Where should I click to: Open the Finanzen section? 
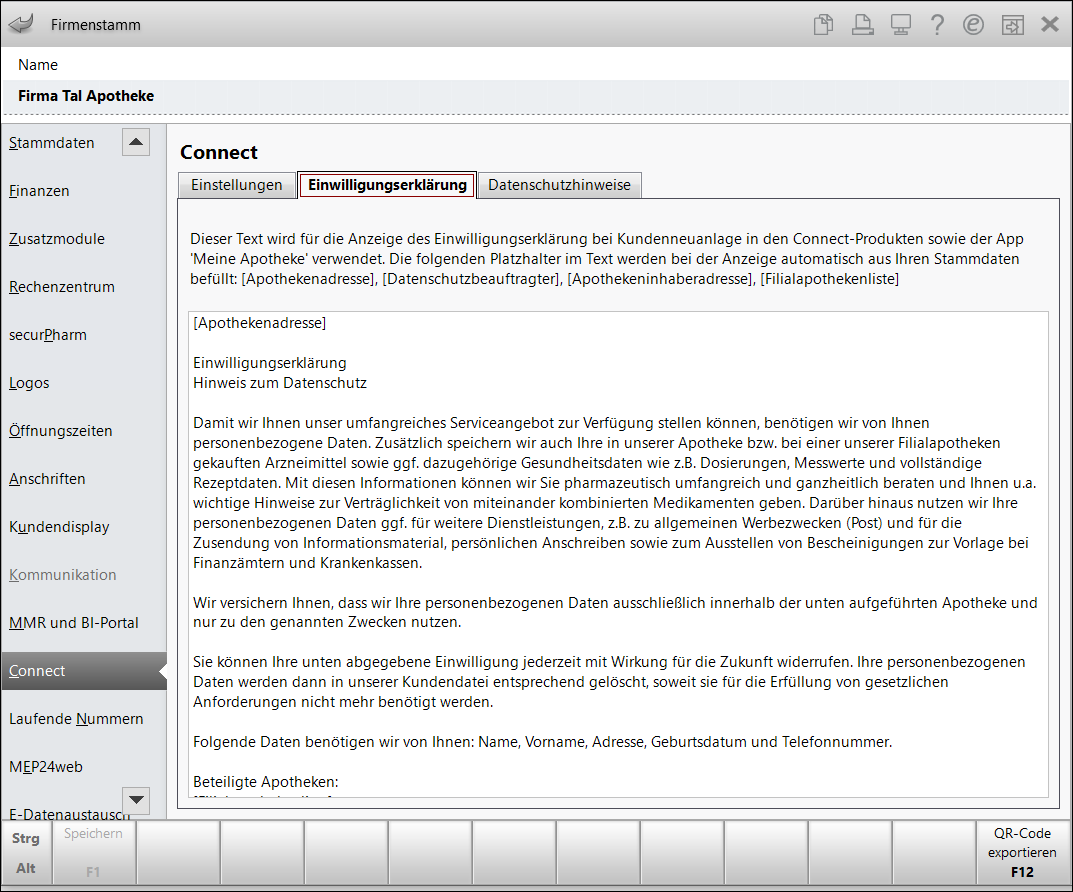[x=39, y=191]
